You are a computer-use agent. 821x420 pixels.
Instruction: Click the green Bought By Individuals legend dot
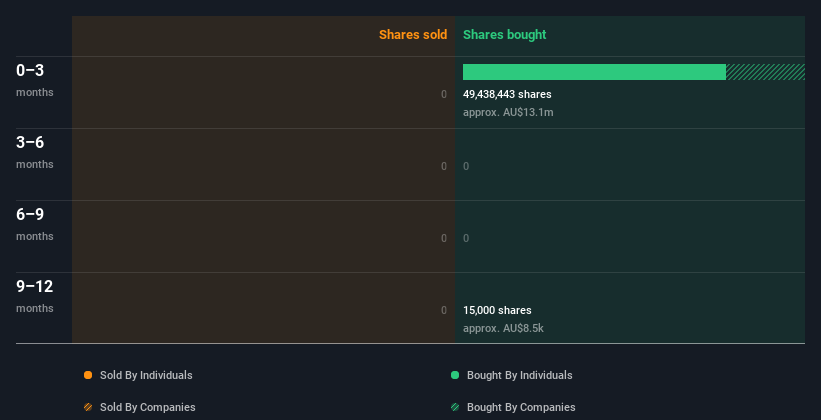tap(455, 375)
